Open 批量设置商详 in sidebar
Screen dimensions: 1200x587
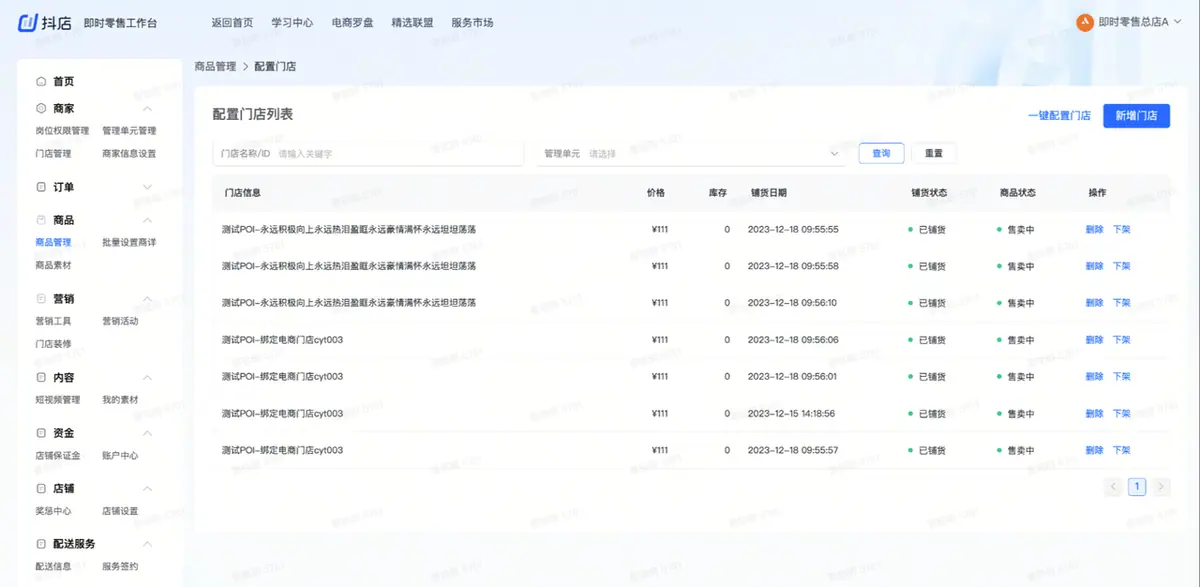[129, 242]
